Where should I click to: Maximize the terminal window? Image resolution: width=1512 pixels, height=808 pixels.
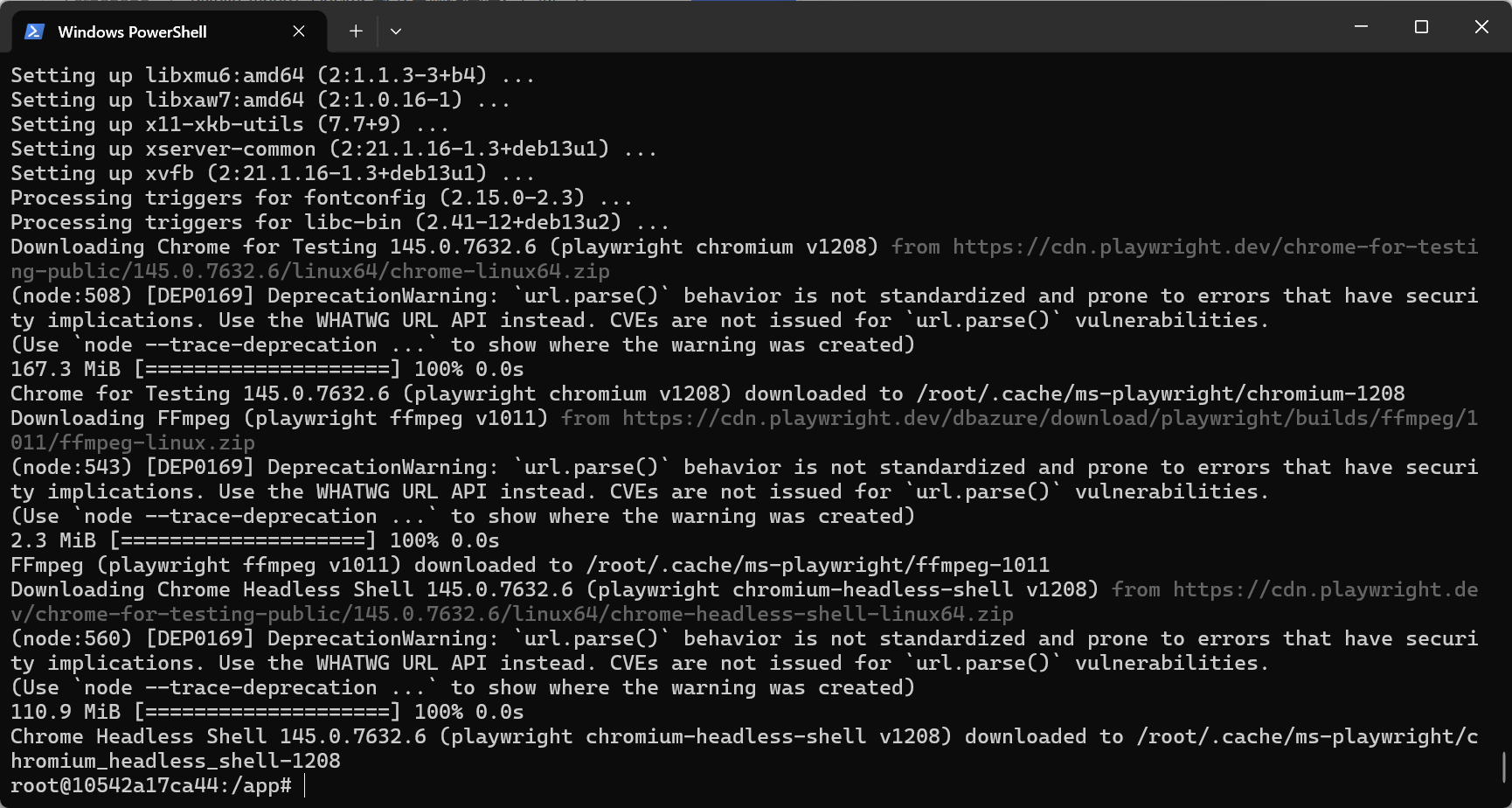tap(1421, 27)
